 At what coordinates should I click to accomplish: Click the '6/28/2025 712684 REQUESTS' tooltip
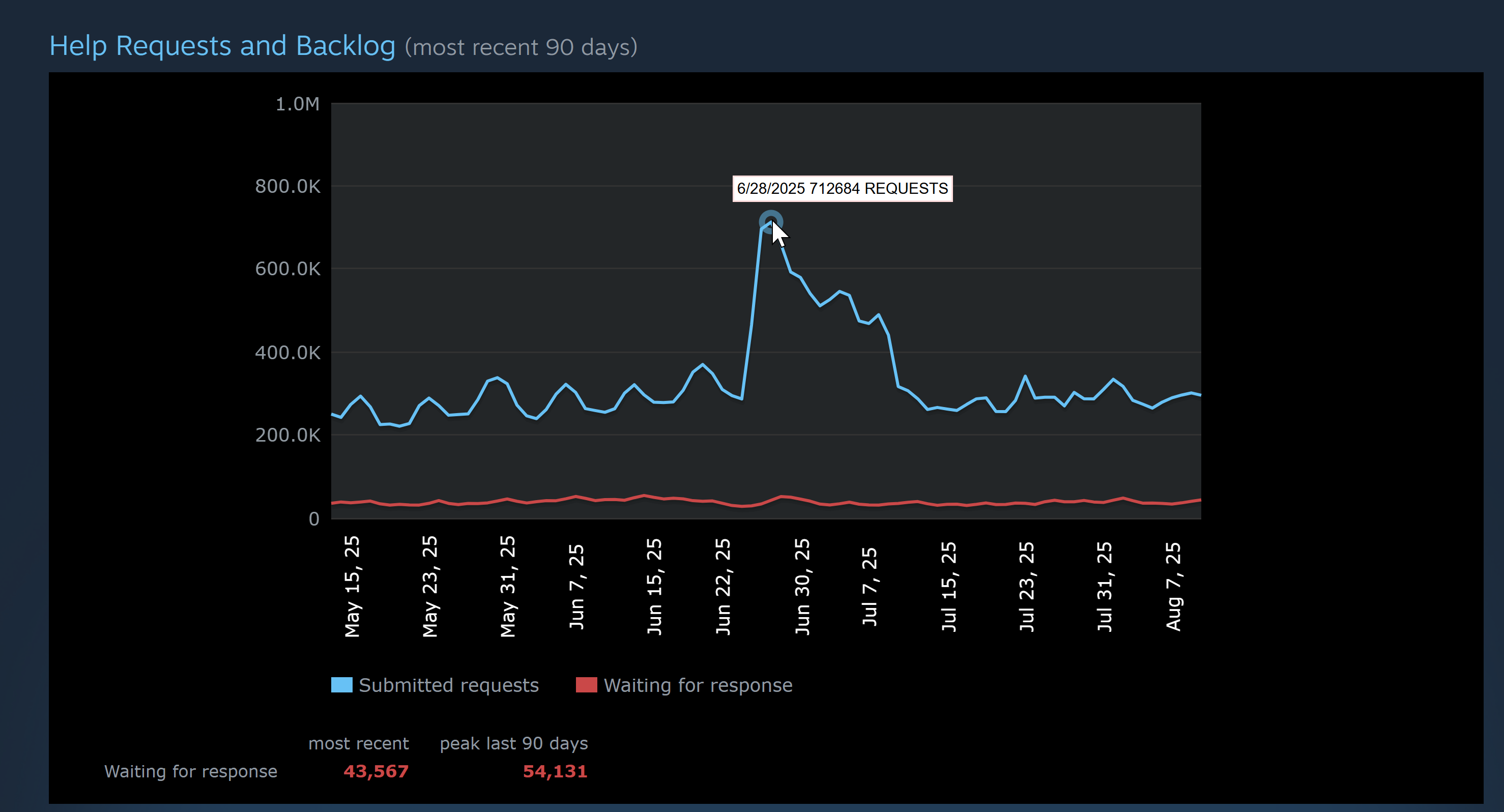point(843,189)
